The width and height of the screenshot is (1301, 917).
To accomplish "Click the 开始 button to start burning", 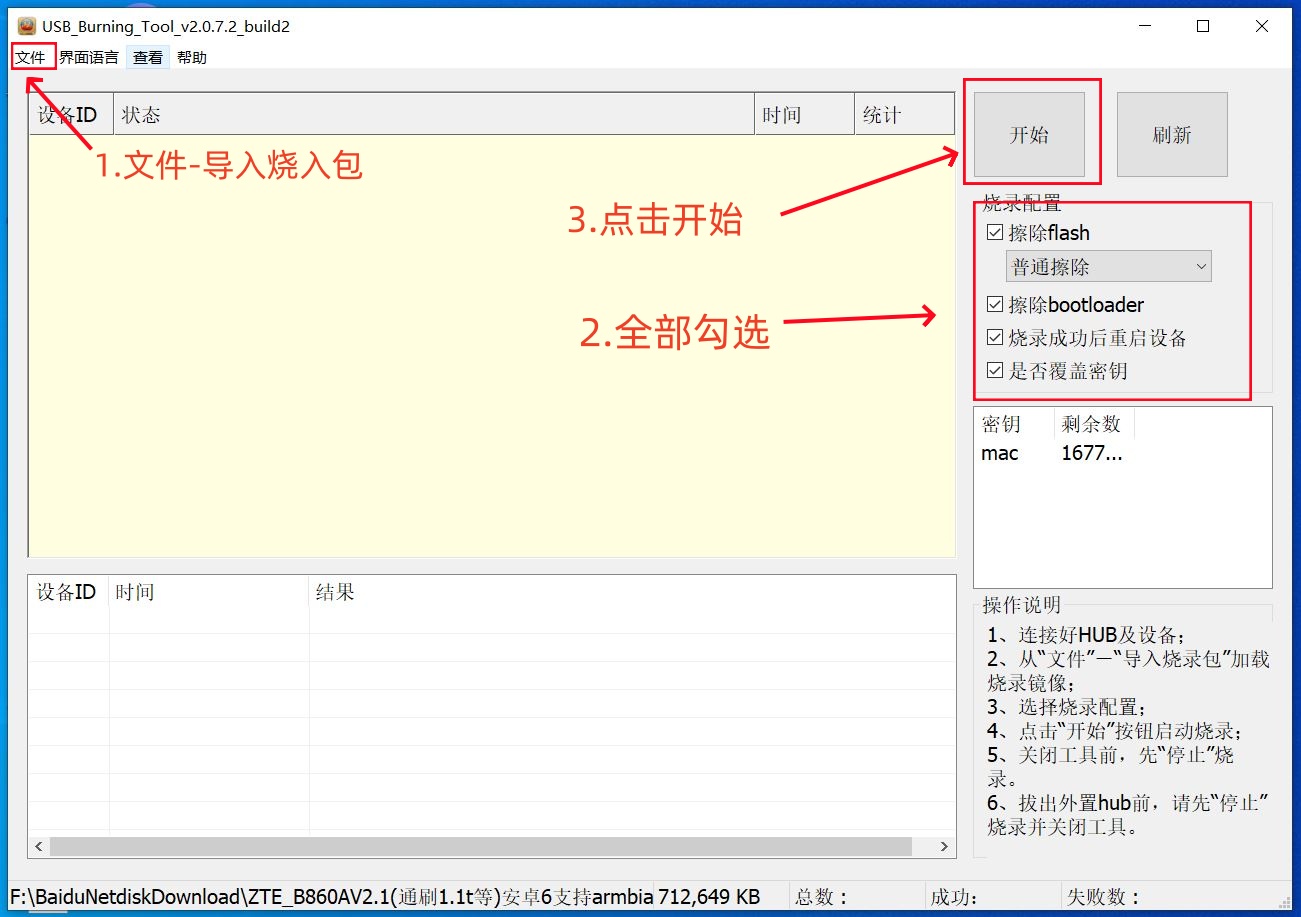I will pyautogui.click(x=1029, y=135).
